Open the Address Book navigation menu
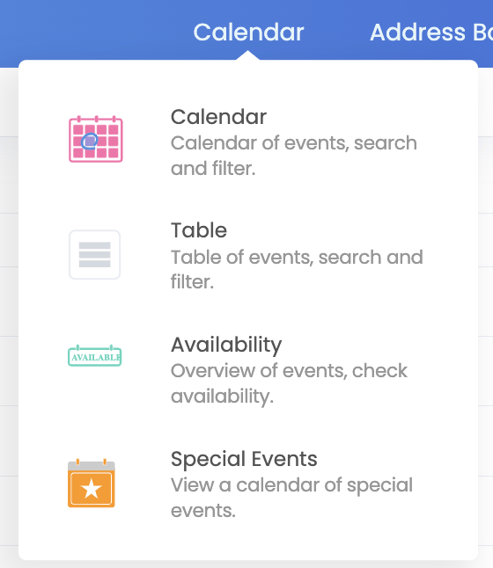 (x=431, y=32)
